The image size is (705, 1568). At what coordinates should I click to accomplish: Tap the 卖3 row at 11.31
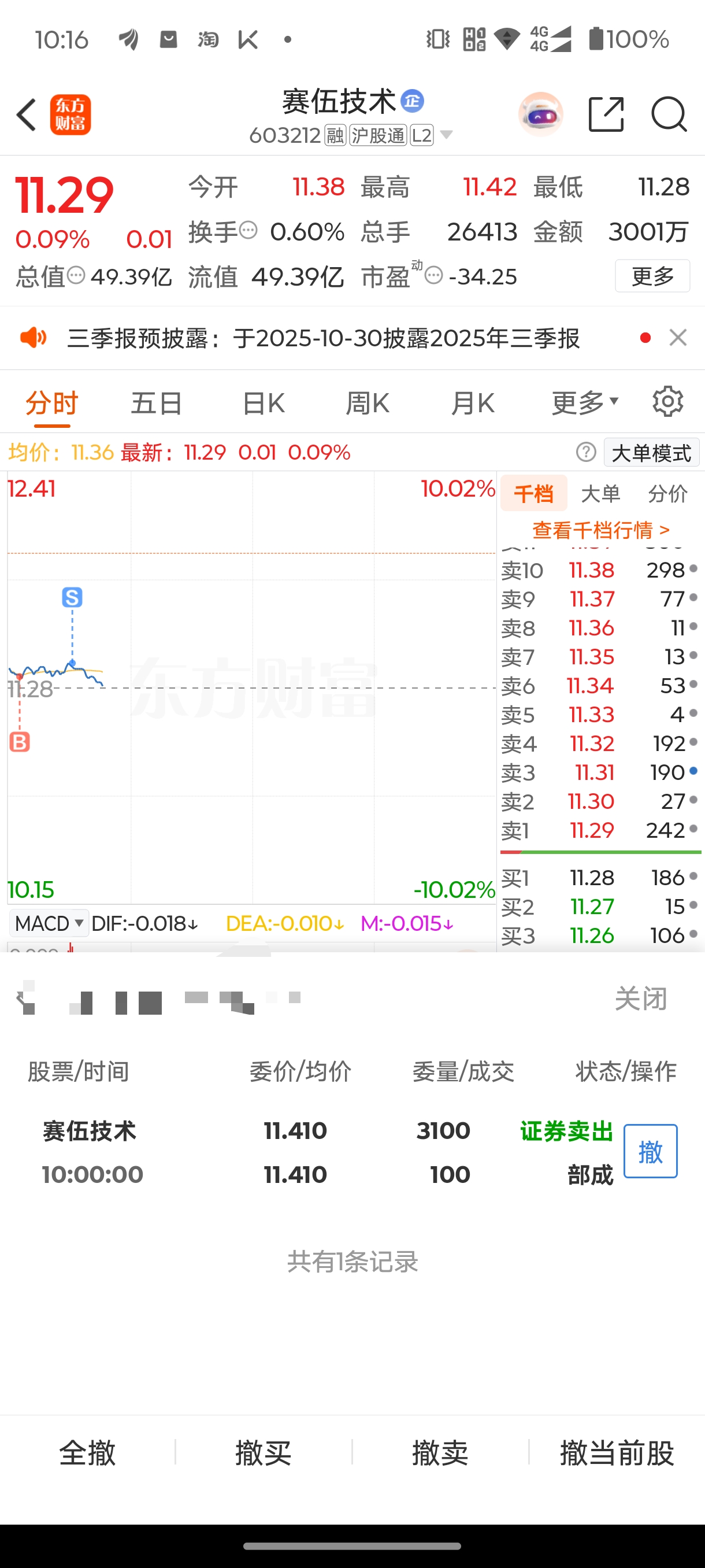(x=599, y=772)
